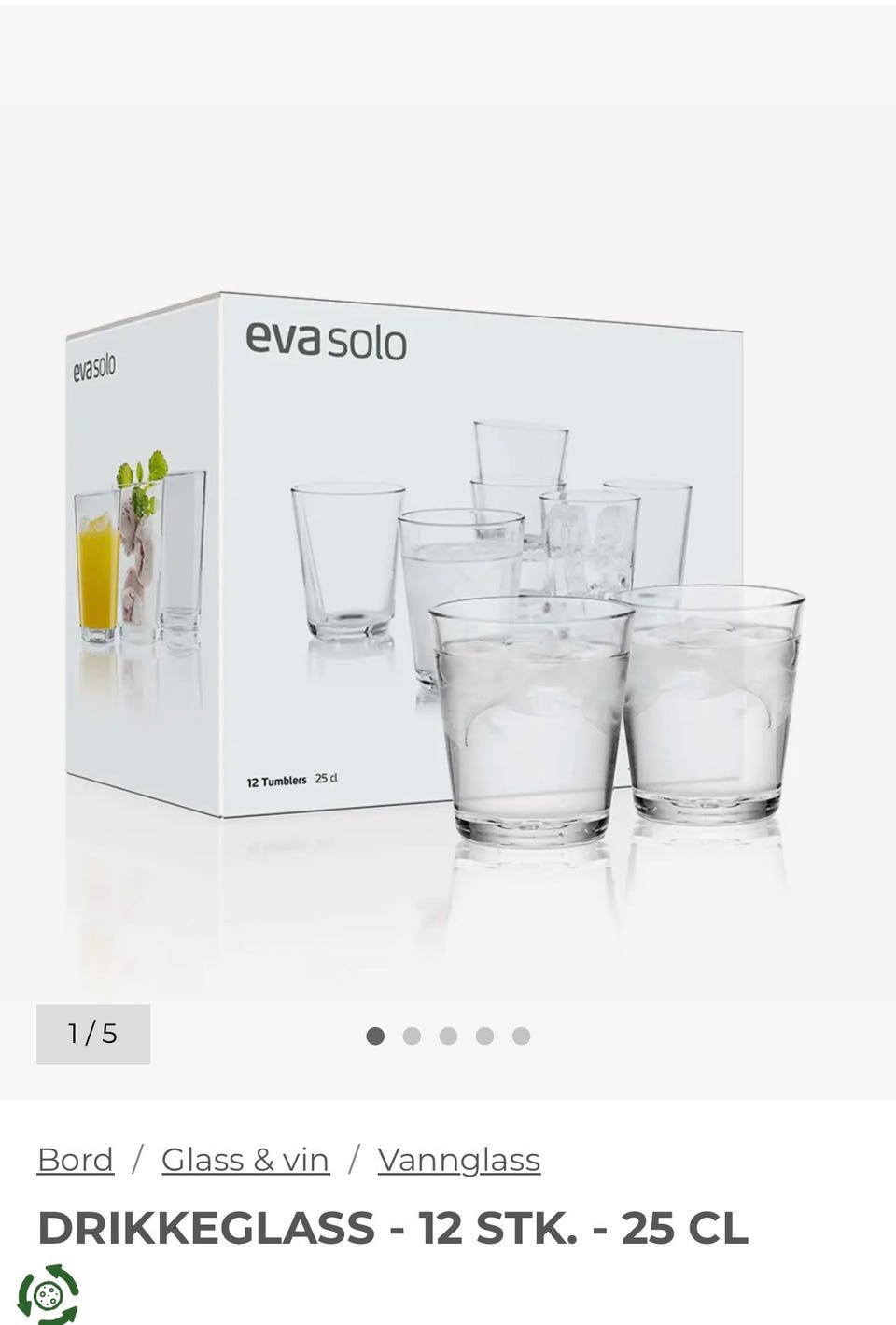Go to the Vannglass category link

459,1160
